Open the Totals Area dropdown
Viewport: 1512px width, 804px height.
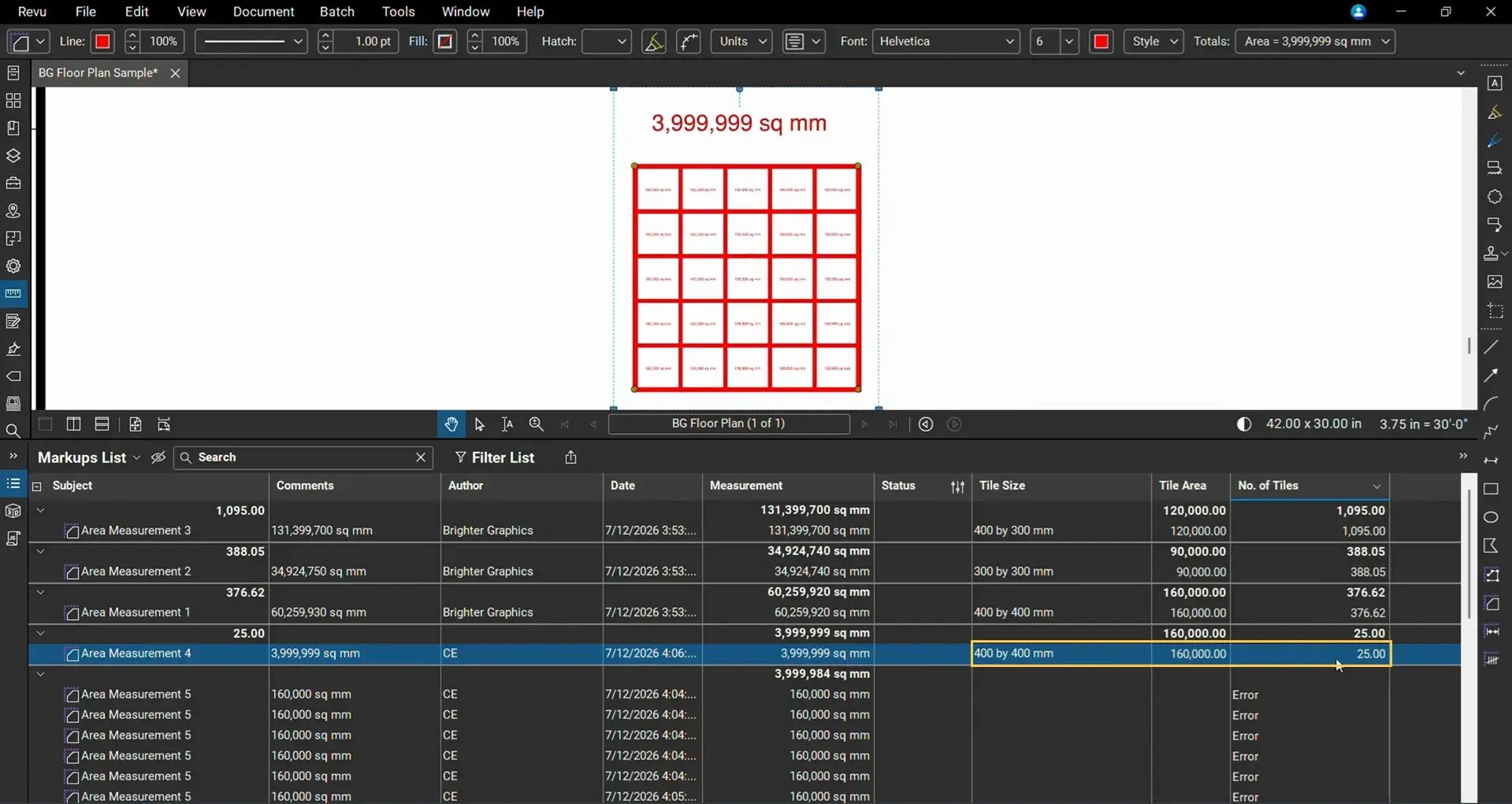coord(1315,42)
